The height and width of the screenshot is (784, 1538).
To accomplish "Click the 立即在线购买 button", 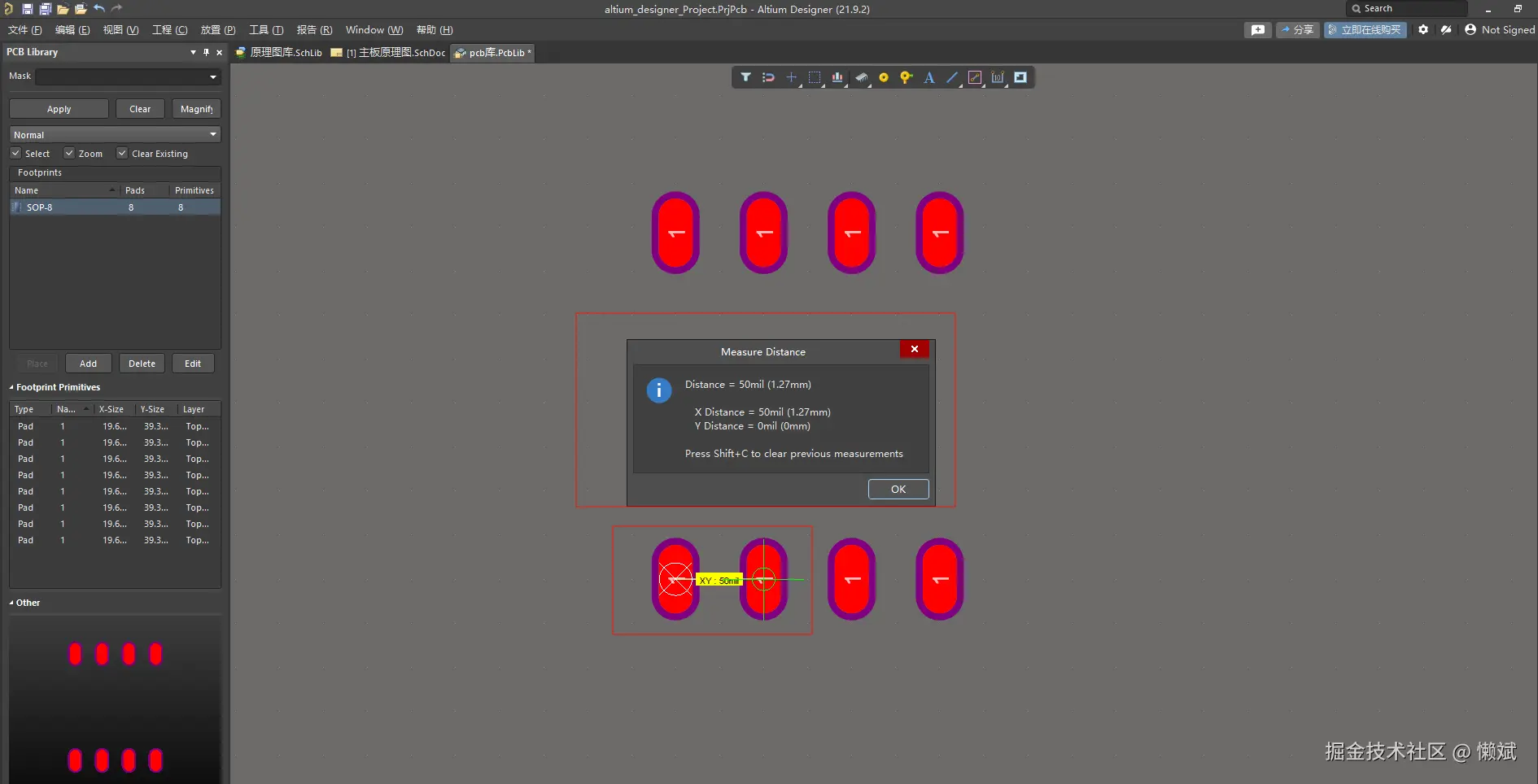I will (x=1365, y=29).
